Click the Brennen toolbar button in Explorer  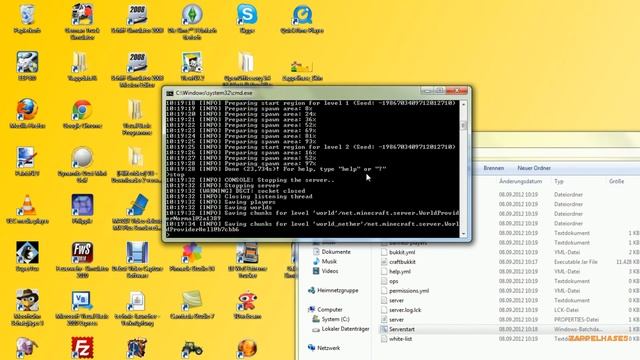493,168
